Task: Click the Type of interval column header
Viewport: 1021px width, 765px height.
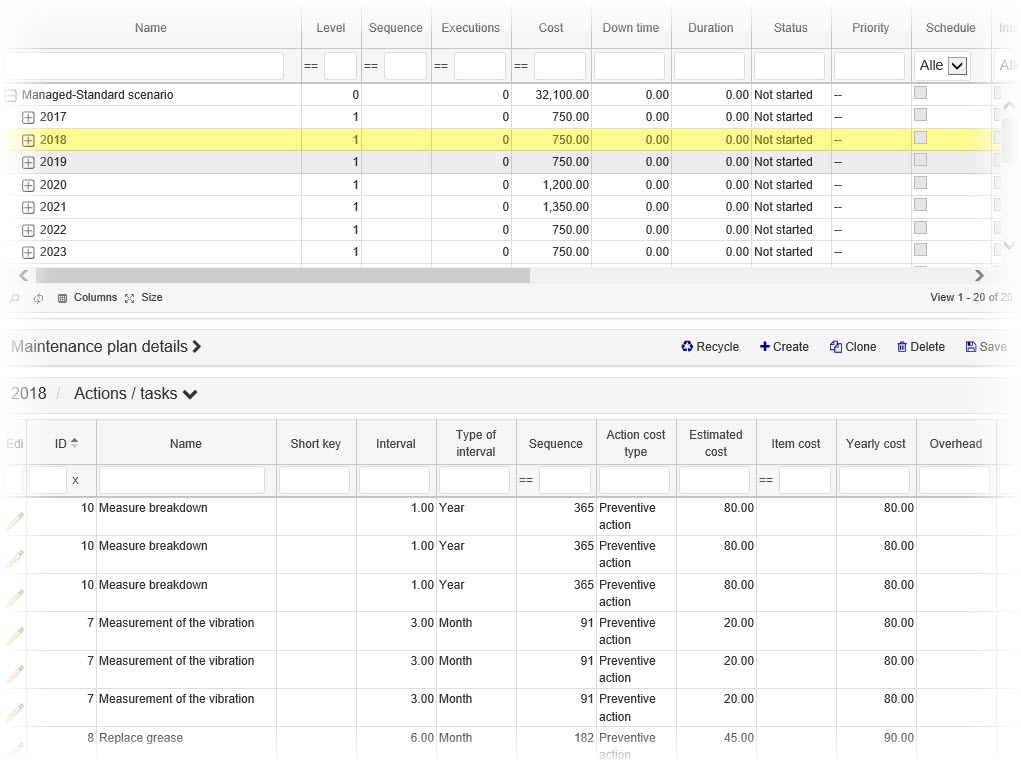Action: (475, 443)
